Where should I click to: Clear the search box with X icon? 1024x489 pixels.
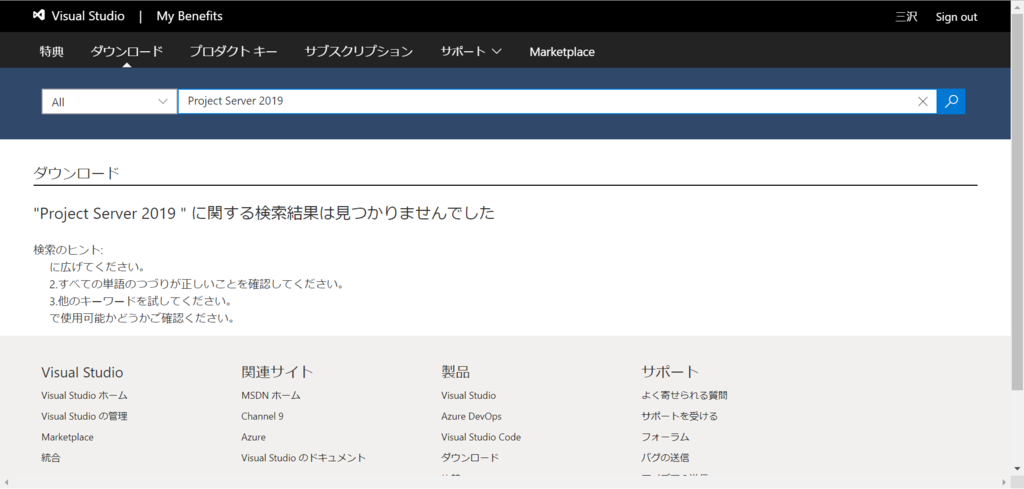(x=923, y=101)
